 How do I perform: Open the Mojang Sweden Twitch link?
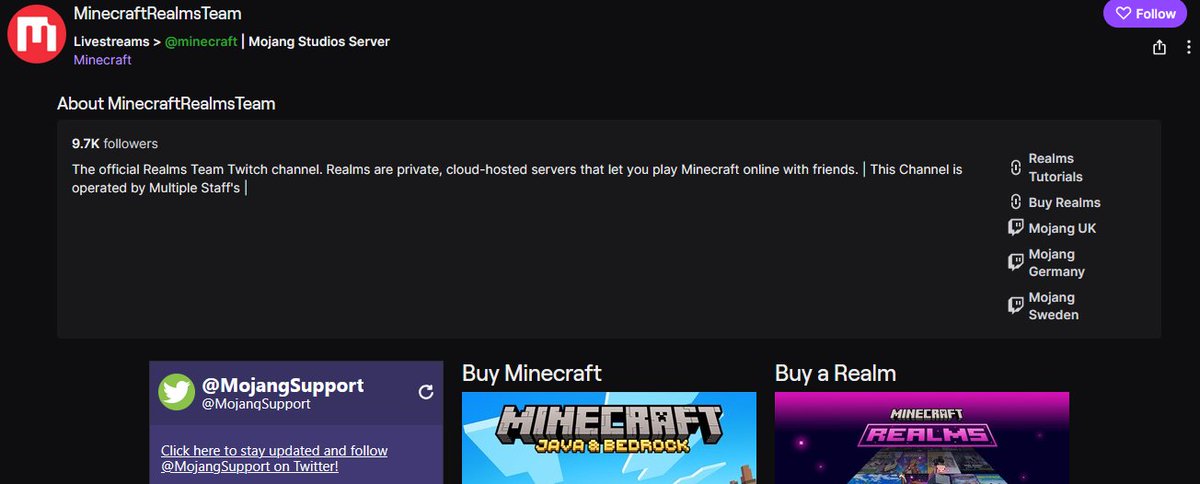[1053, 306]
